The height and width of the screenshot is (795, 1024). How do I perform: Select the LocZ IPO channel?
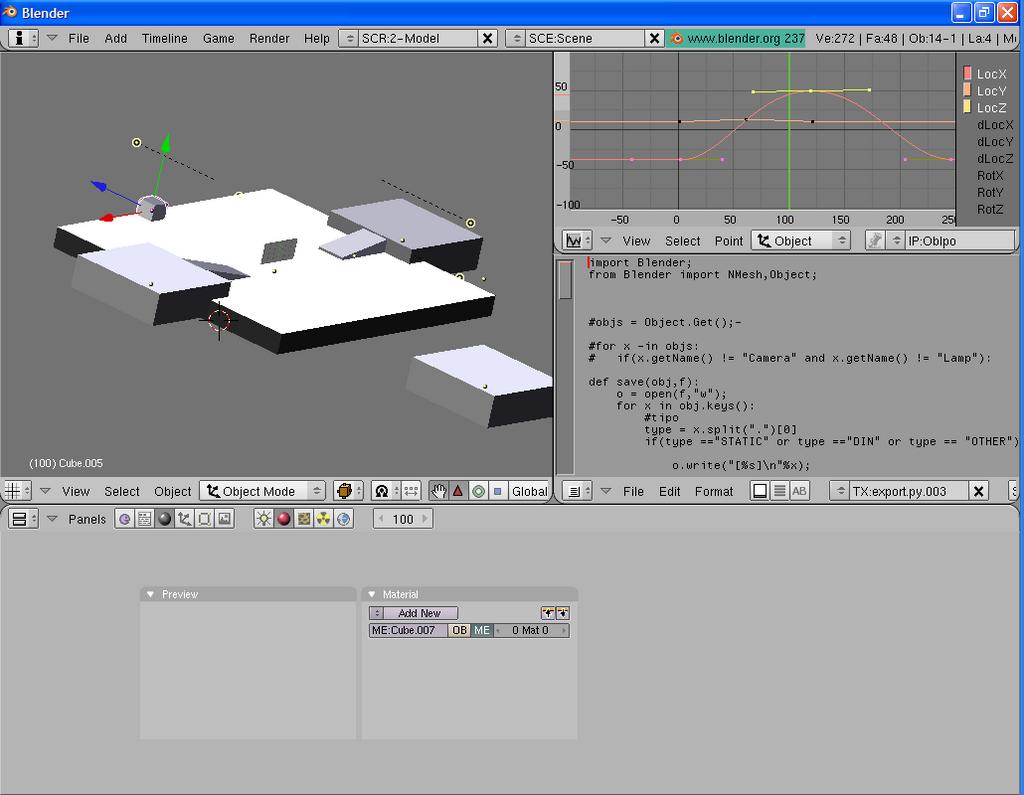(x=991, y=108)
